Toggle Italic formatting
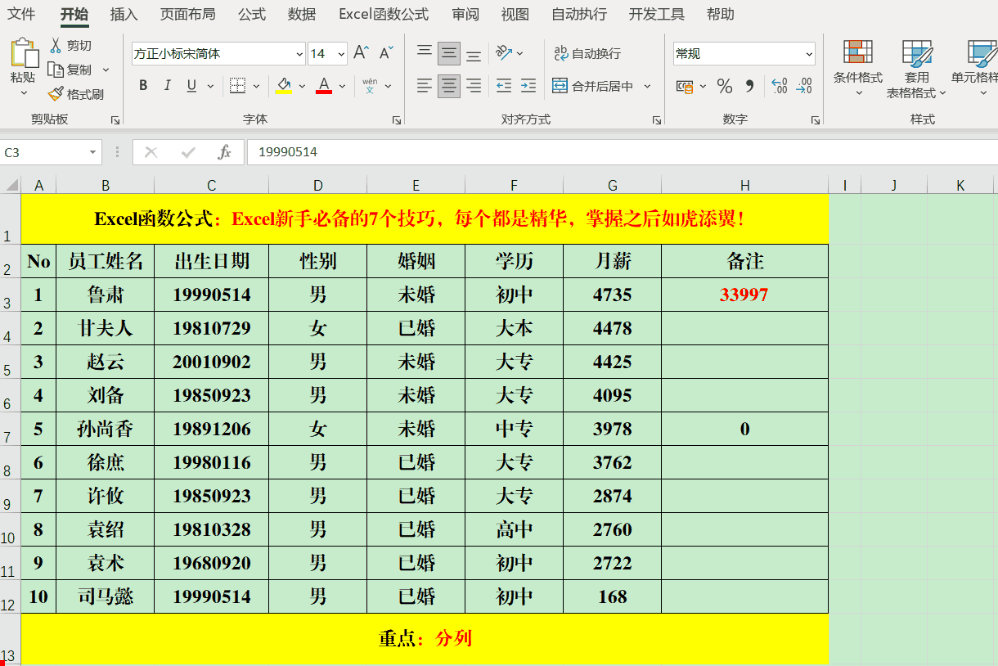998x666 pixels. tap(167, 86)
